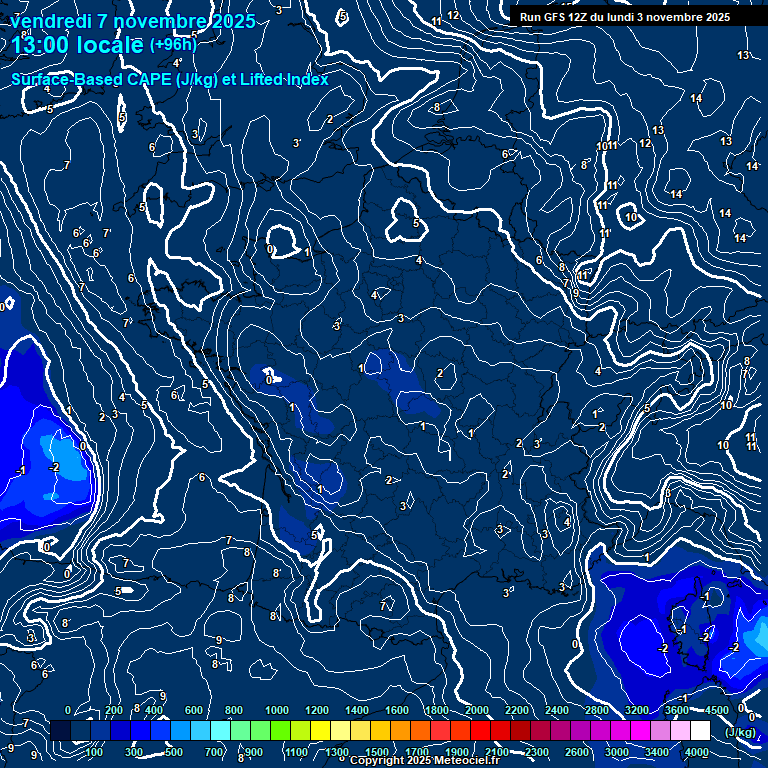Click the '2000' legend scale label
The width and height of the screenshot is (768, 768).
(477, 710)
